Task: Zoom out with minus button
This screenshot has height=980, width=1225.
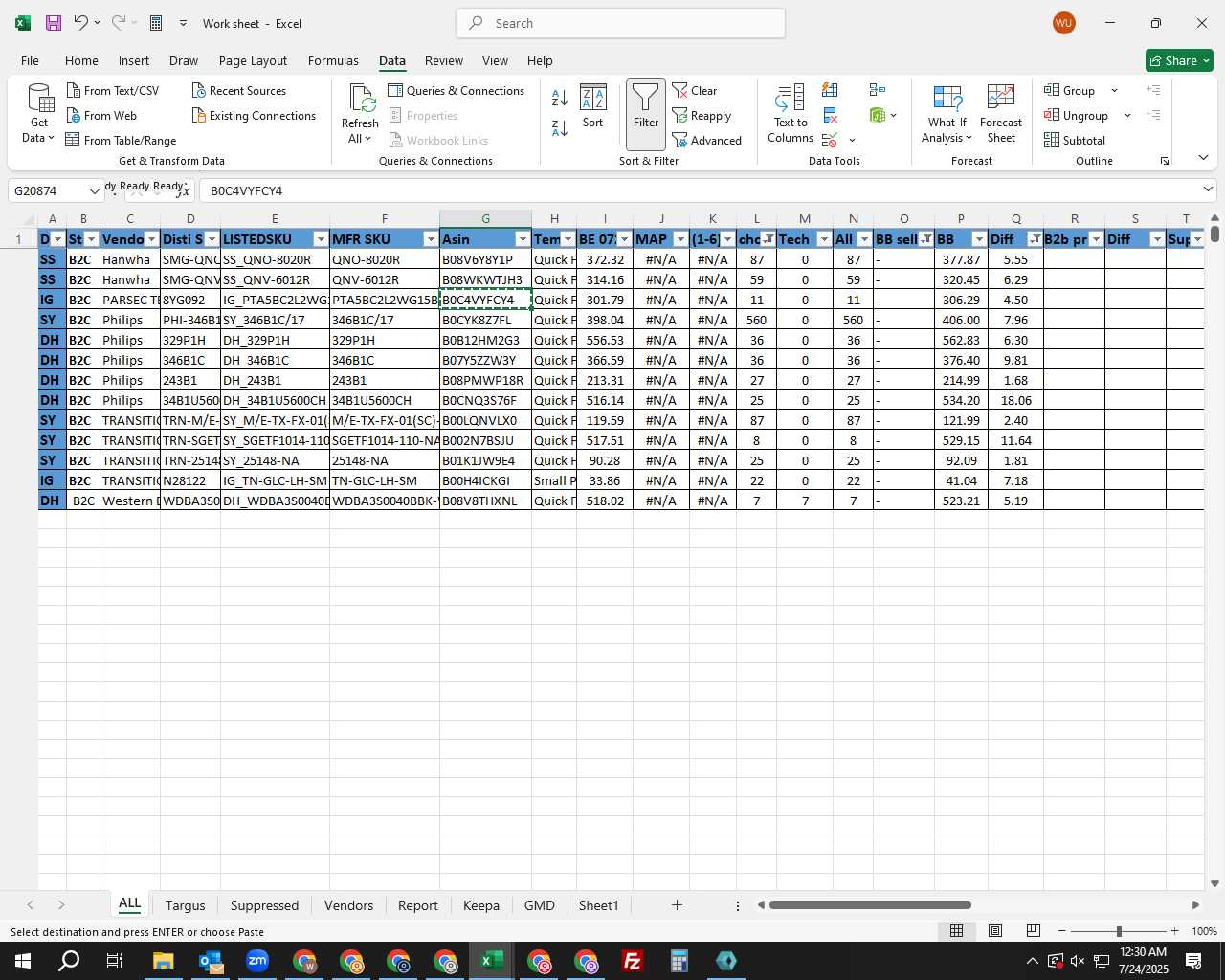Action: coord(1061,931)
